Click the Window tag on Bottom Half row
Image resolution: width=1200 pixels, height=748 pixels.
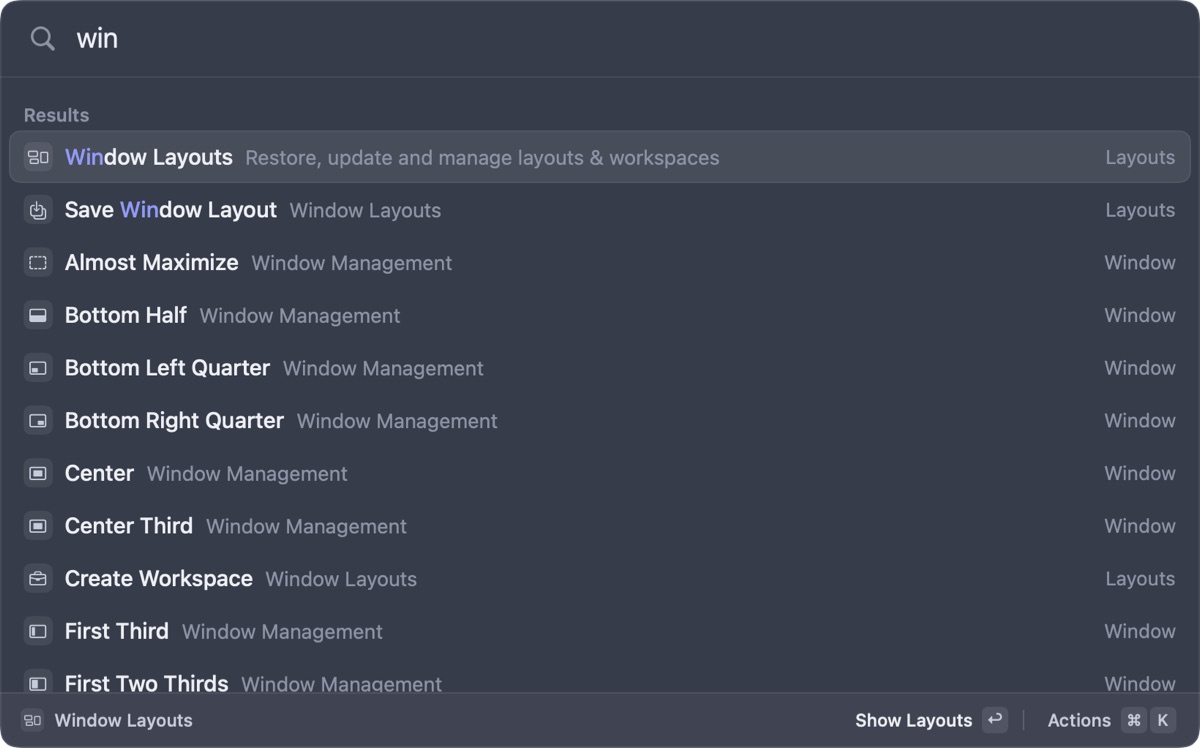coord(1140,315)
